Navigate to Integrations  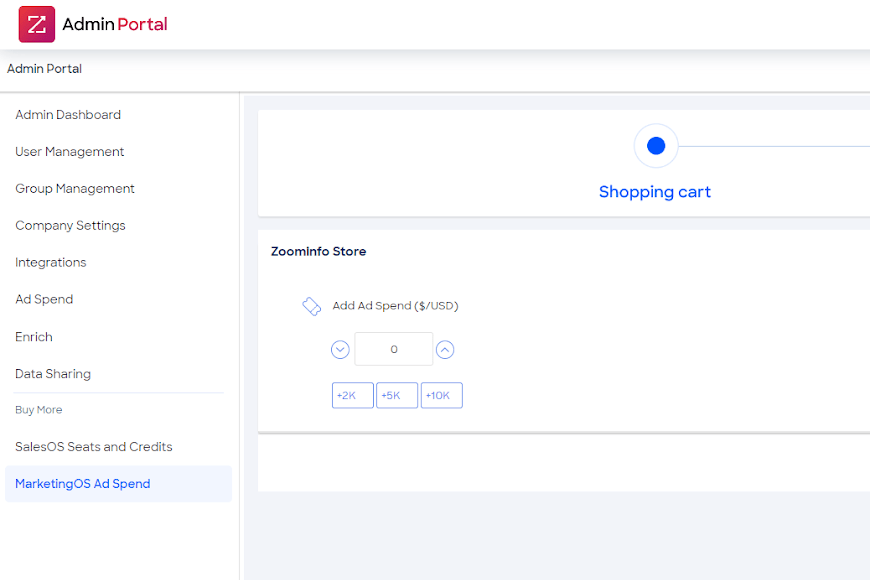(x=51, y=263)
